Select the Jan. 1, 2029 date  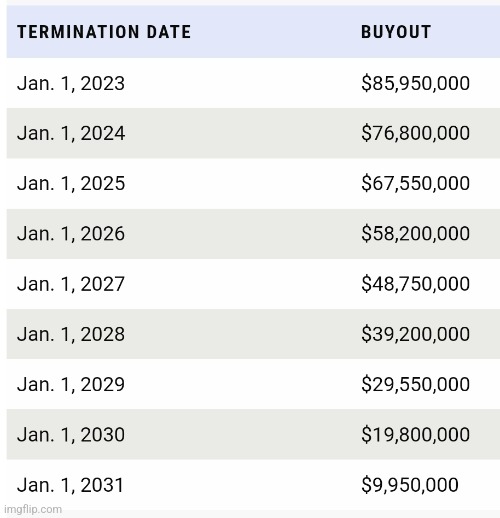coord(71,384)
